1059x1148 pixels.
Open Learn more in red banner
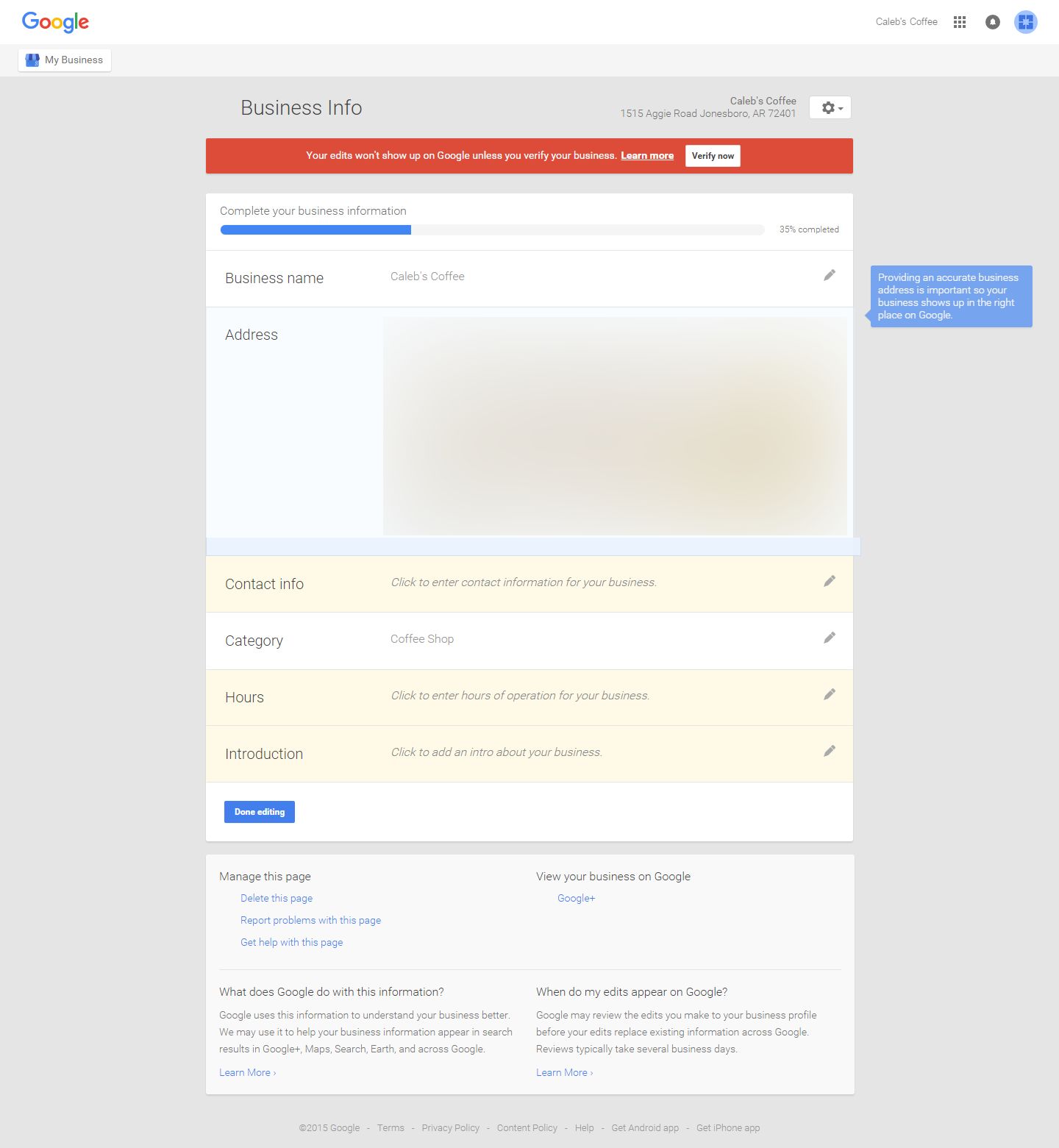pos(646,156)
